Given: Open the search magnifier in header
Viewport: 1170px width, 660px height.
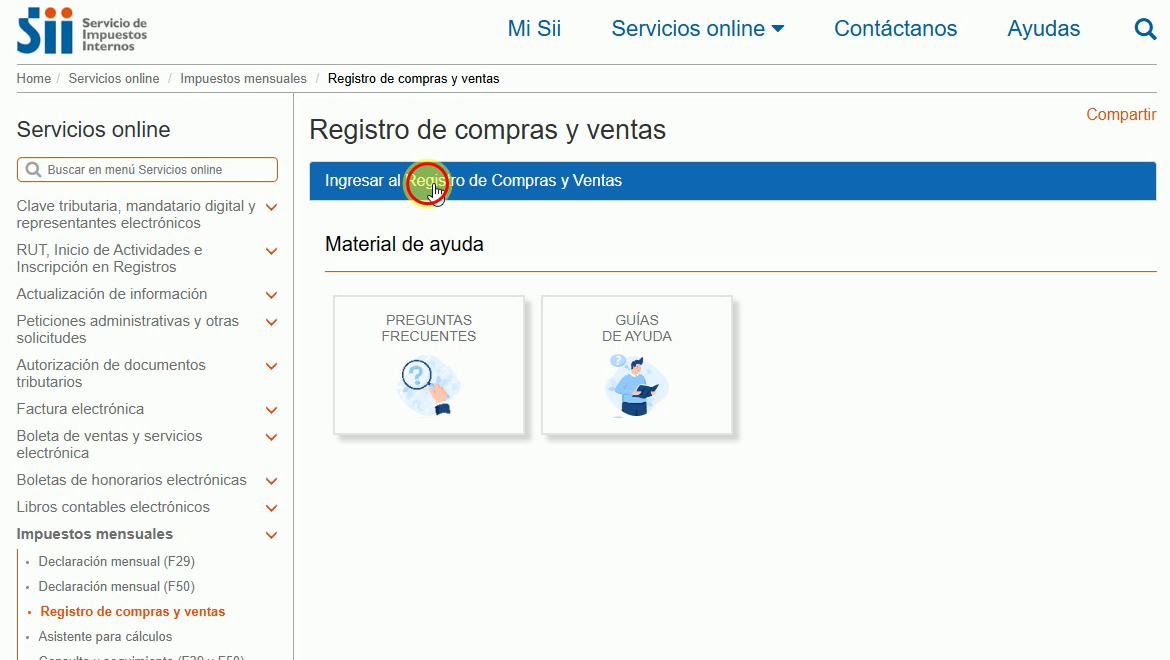Looking at the screenshot, I should [1145, 29].
